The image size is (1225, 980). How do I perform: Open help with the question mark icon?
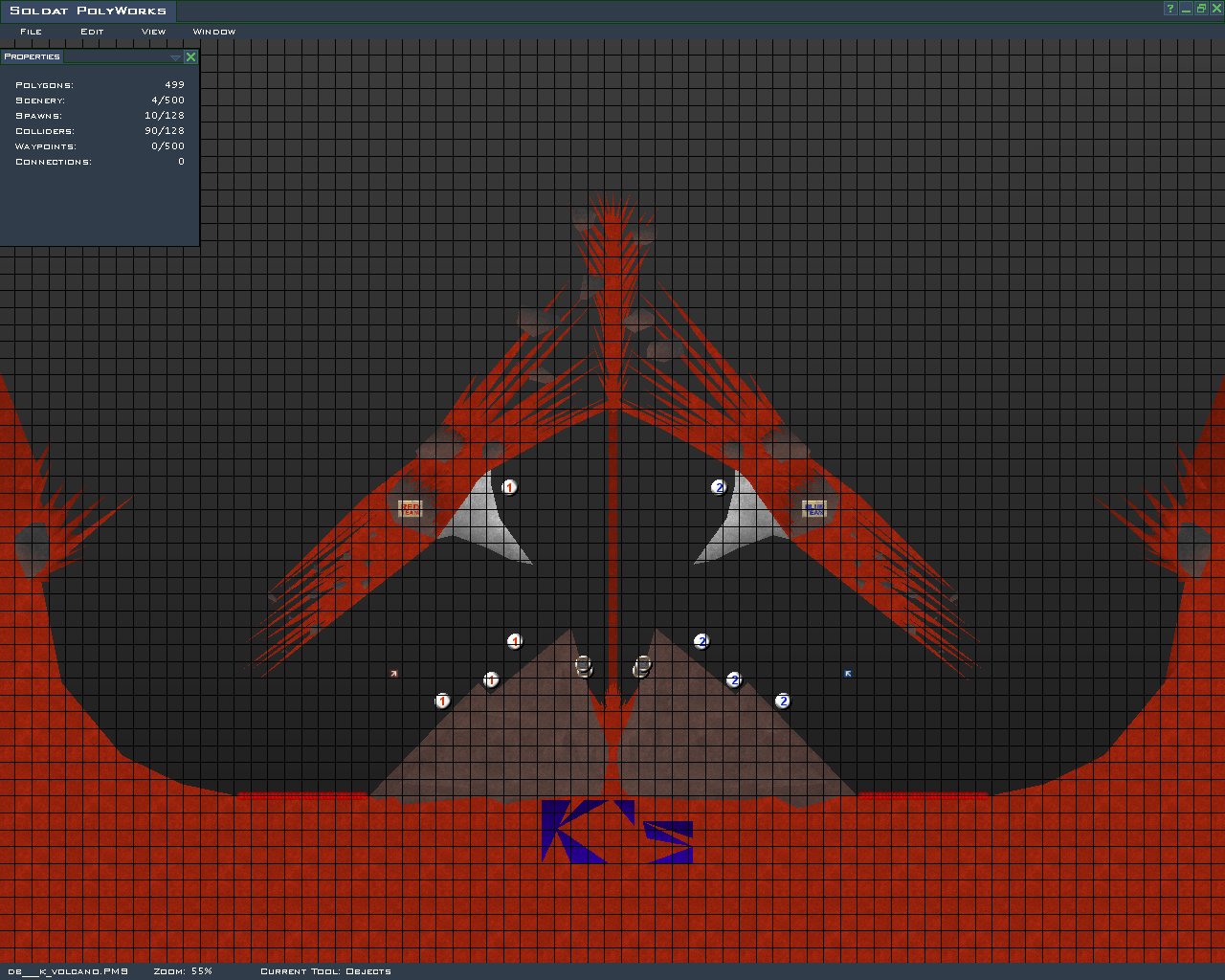coord(1170,9)
